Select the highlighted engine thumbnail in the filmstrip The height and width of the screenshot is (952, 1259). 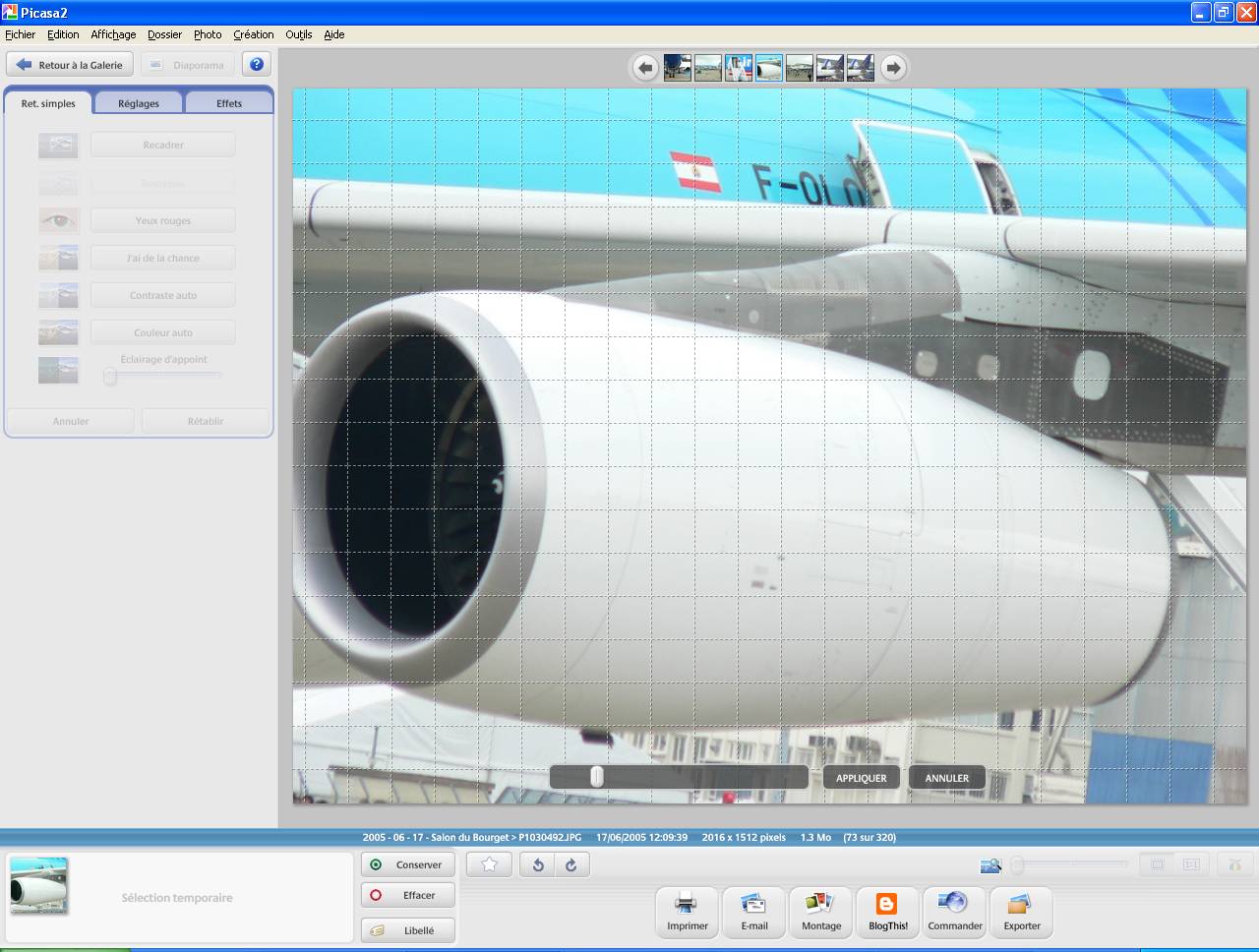tap(769, 68)
